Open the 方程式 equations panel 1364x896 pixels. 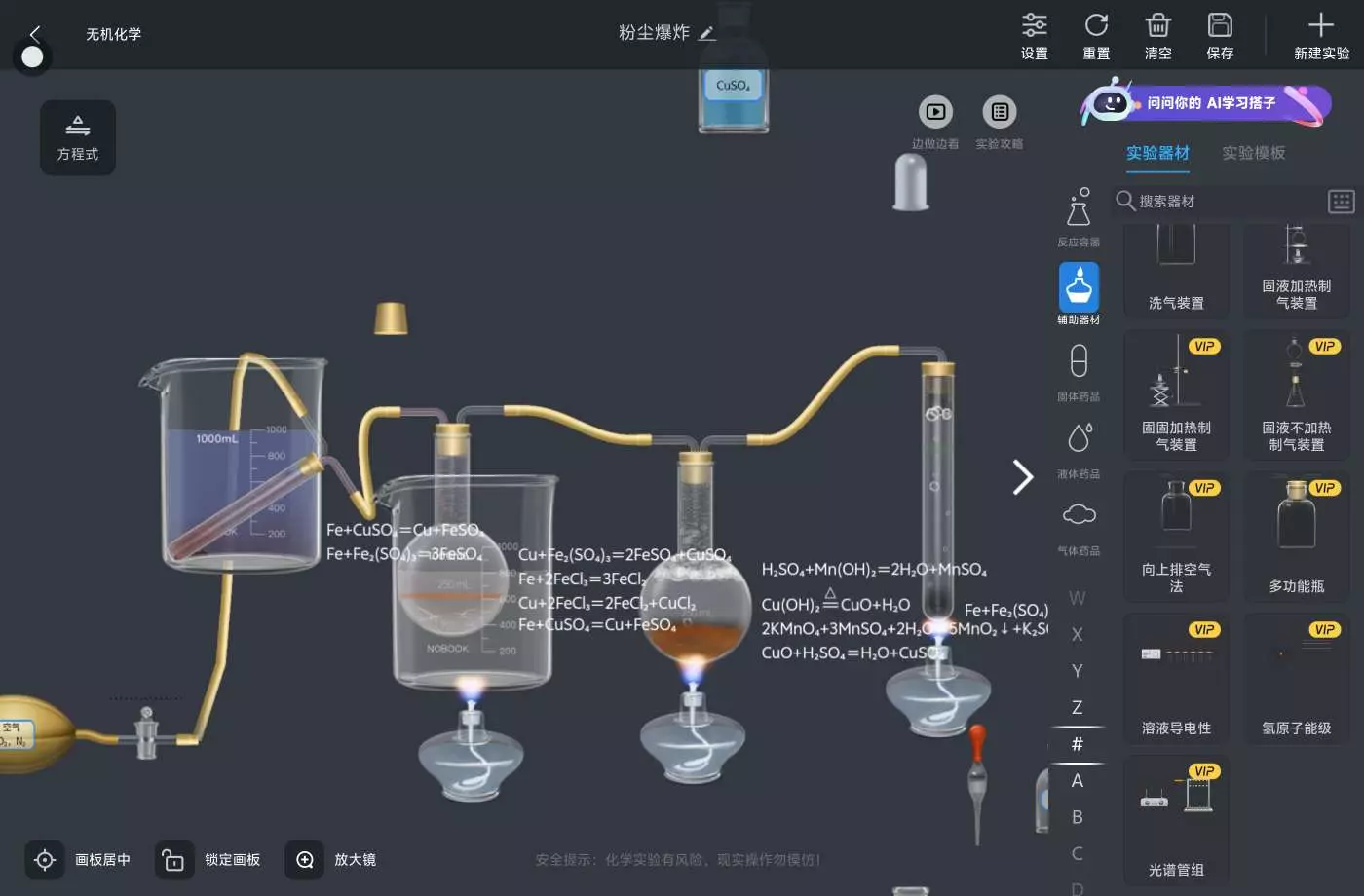click(78, 137)
